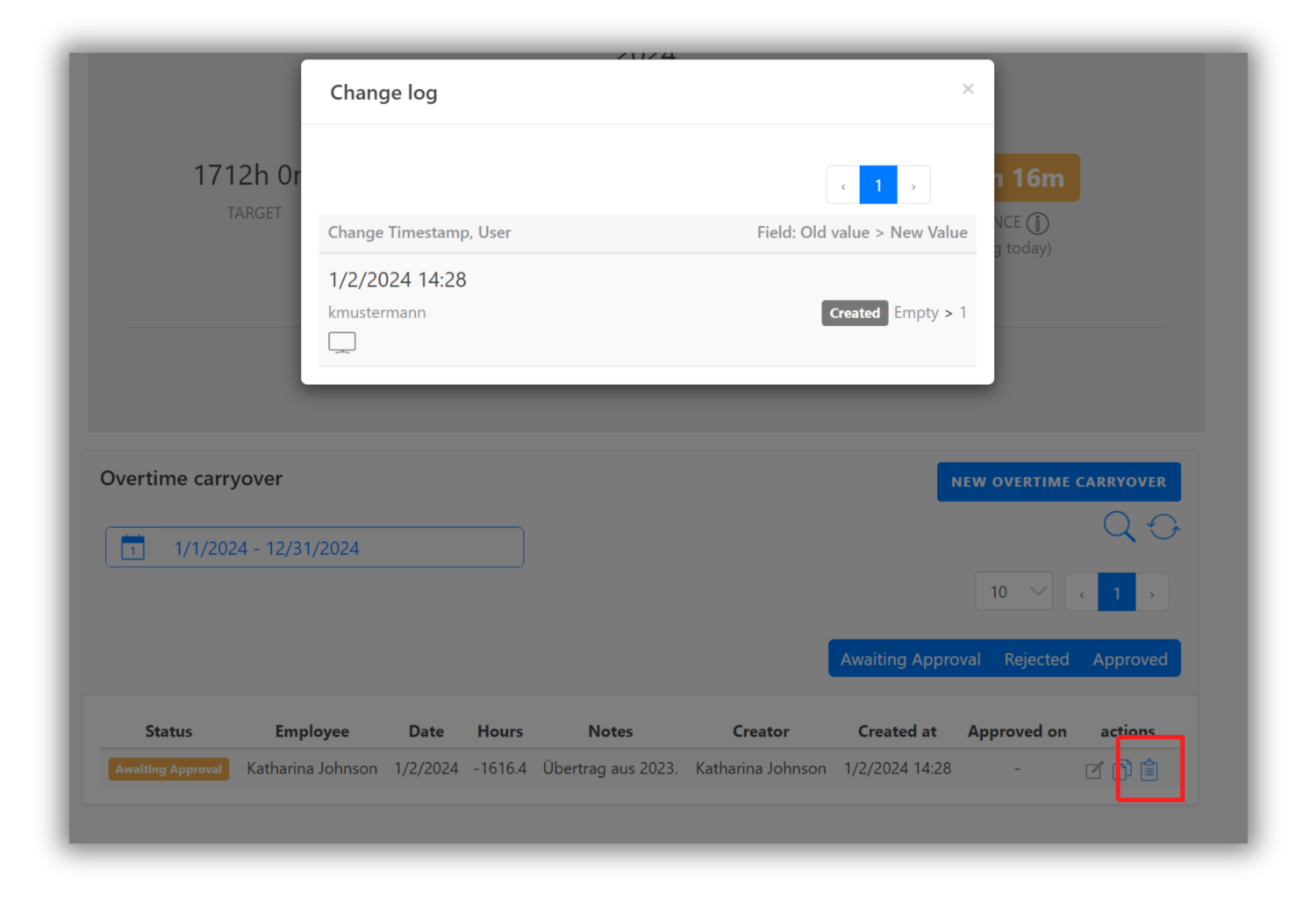Screen dimensions: 1316x906
Task: Refresh the overtime carryover list
Action: click(x=1163, y=527)
